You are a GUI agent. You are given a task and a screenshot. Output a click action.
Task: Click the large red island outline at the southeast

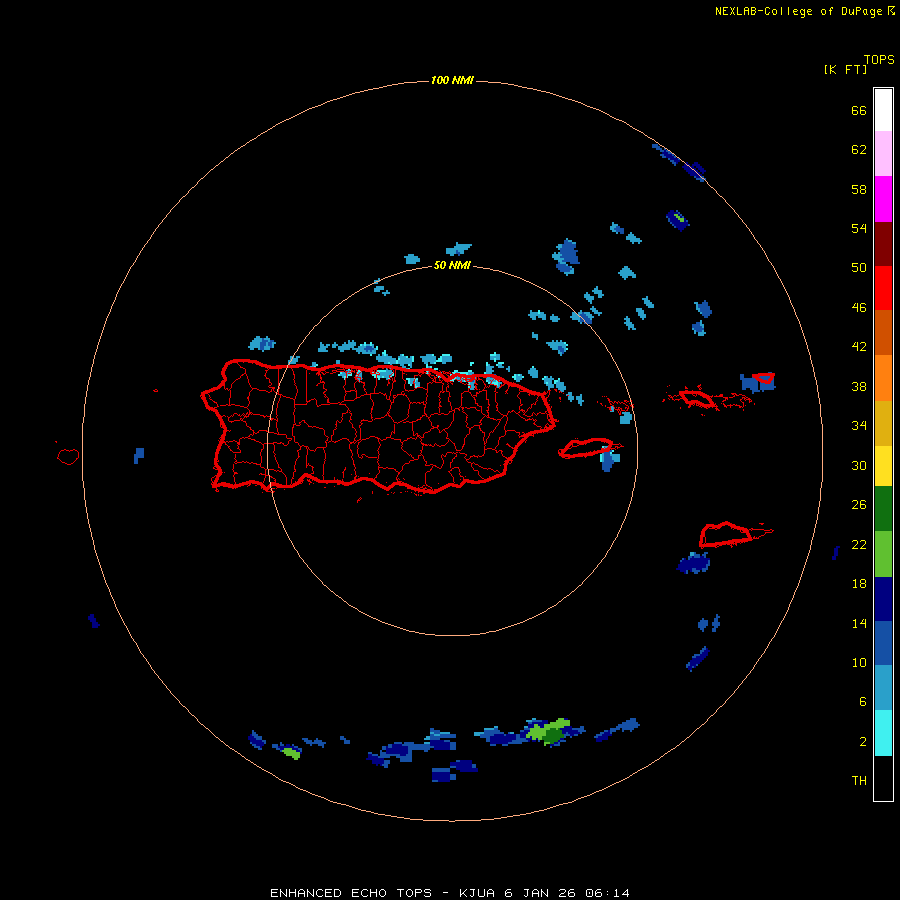point(726,534)
